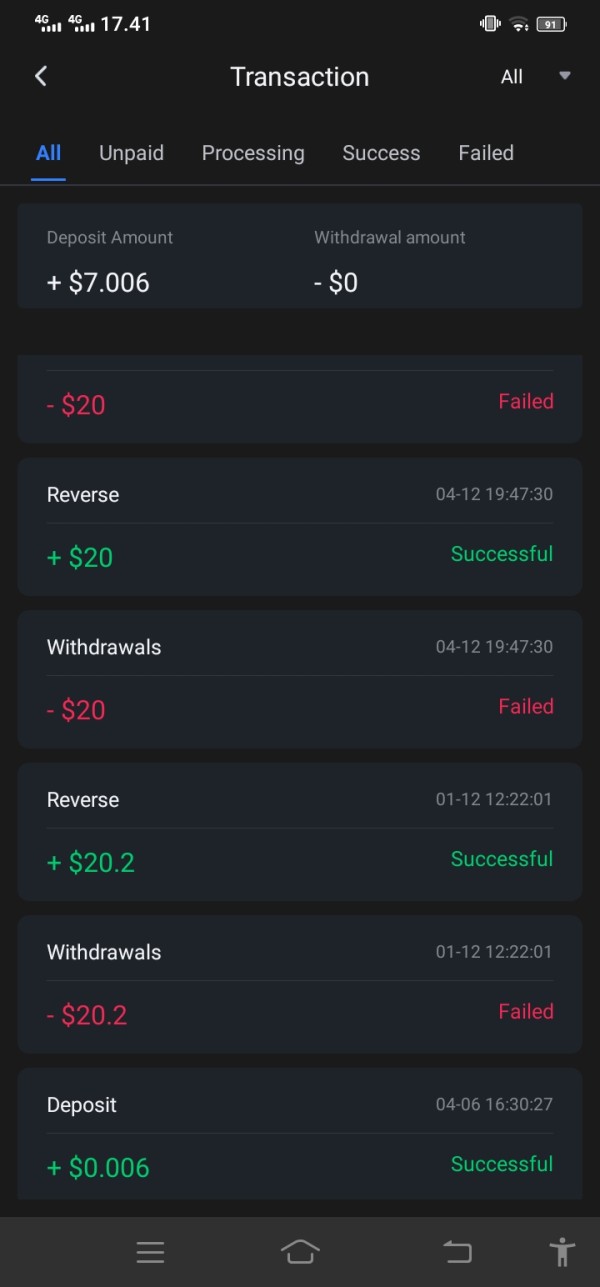
Task: Switch to the Unpaid tab
Action: click(131, 153)
